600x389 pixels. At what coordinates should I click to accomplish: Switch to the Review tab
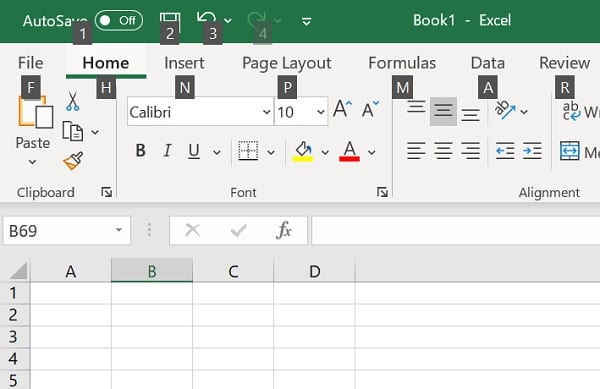tap(564, 63)
